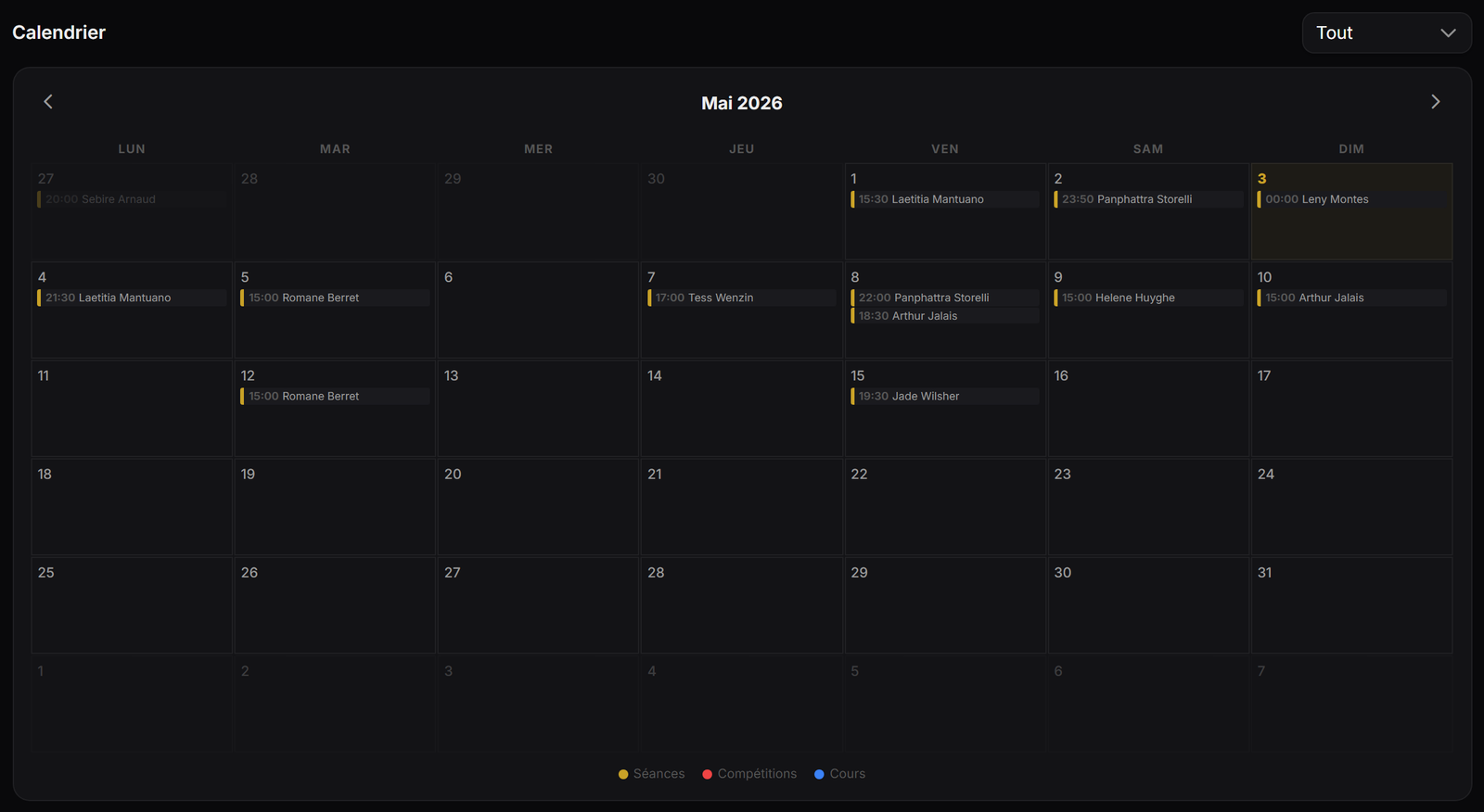Open the 18:30 Arthur Jalais event
The image size is (1484, 812).
point(945,316)
